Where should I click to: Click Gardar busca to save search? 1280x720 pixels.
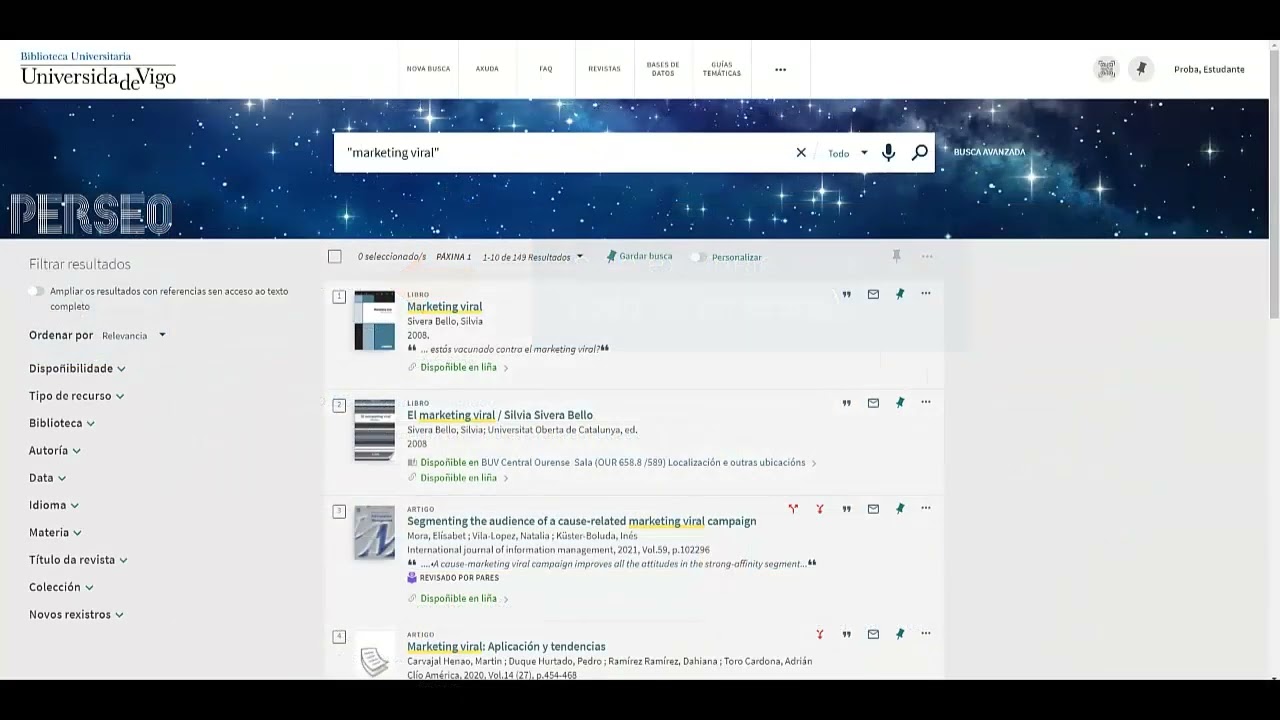point(639,256)
